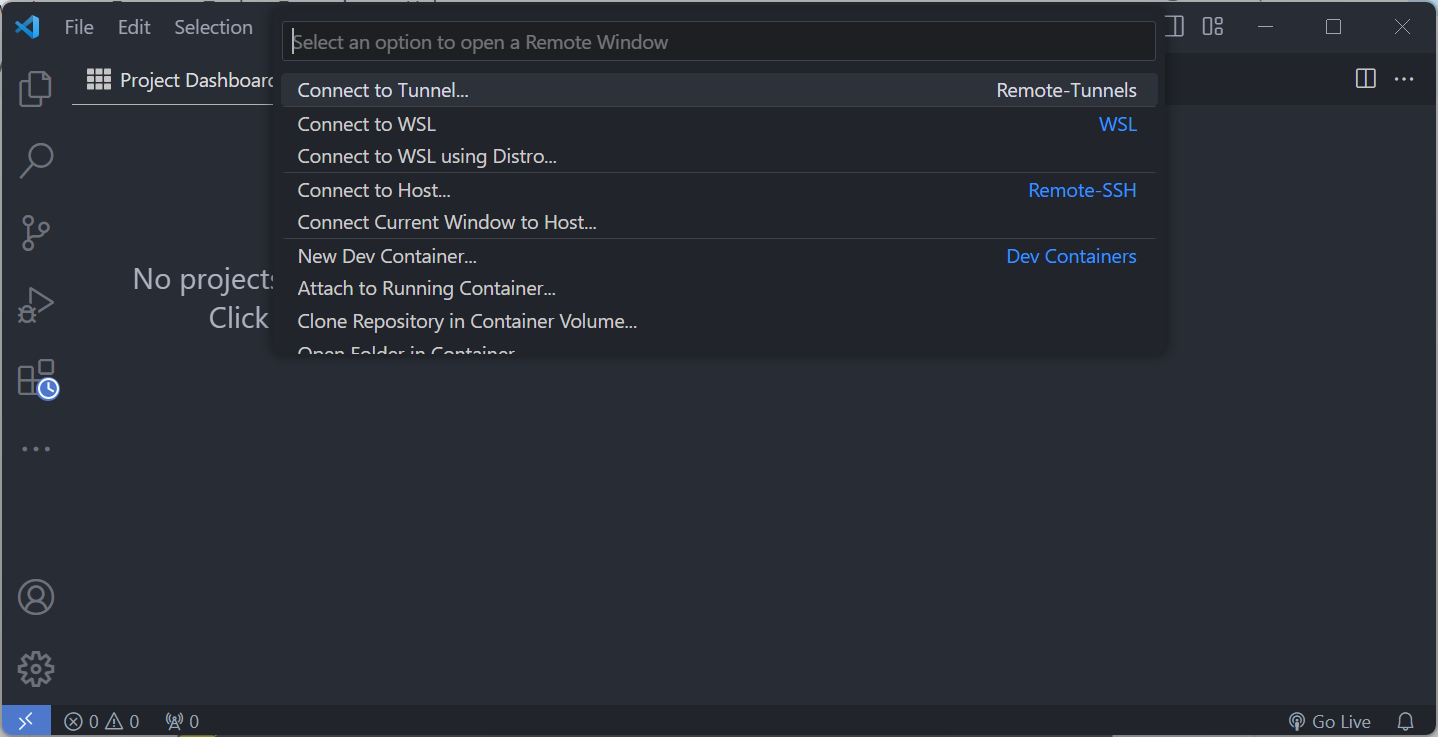Customize layout from title bar icon
Viewport: 1438px width, 737px height.
[1213, 27]
